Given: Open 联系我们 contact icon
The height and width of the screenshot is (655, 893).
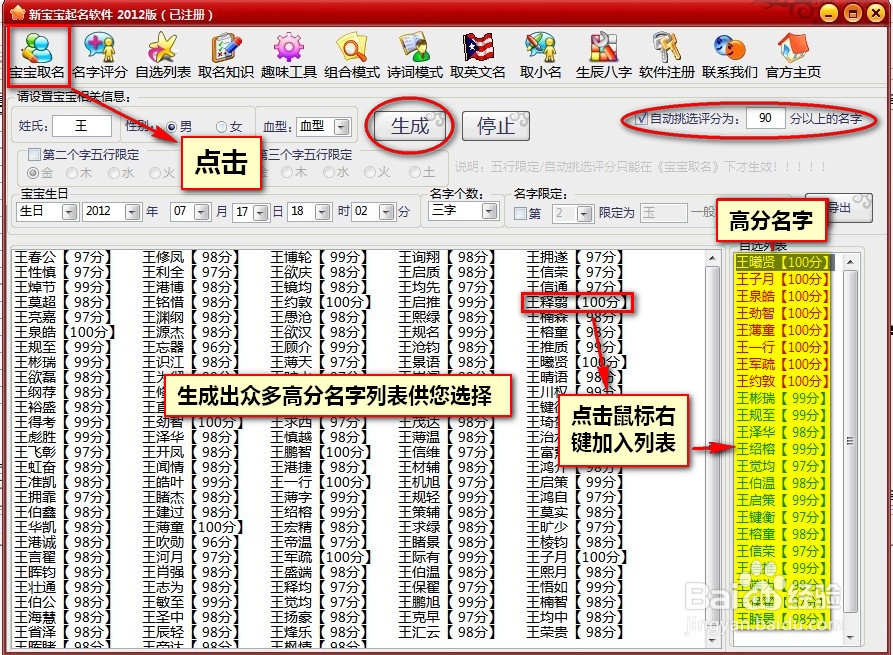Looking at the screenshot, I should tap(730, 56).
